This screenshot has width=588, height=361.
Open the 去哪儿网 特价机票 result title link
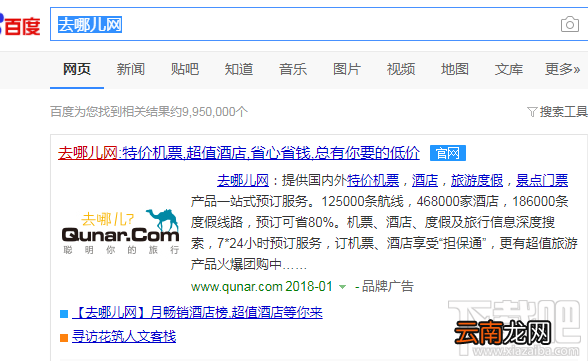(239, 153)
